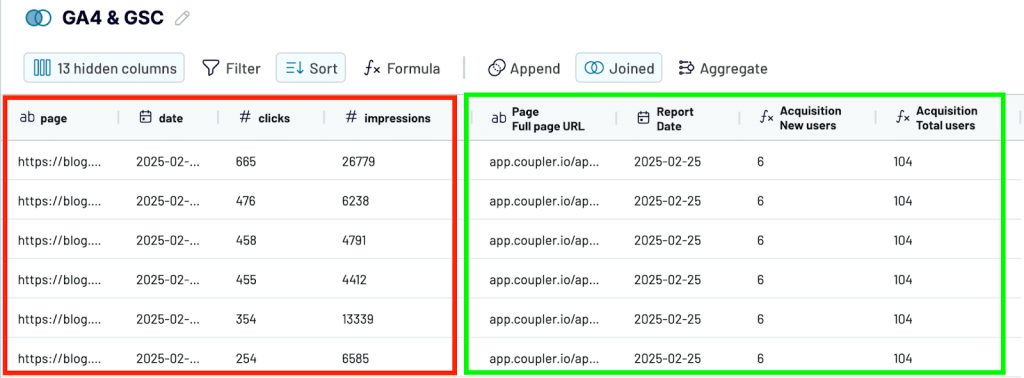Click the calendar icon in date column header

(x=146, y=118)
